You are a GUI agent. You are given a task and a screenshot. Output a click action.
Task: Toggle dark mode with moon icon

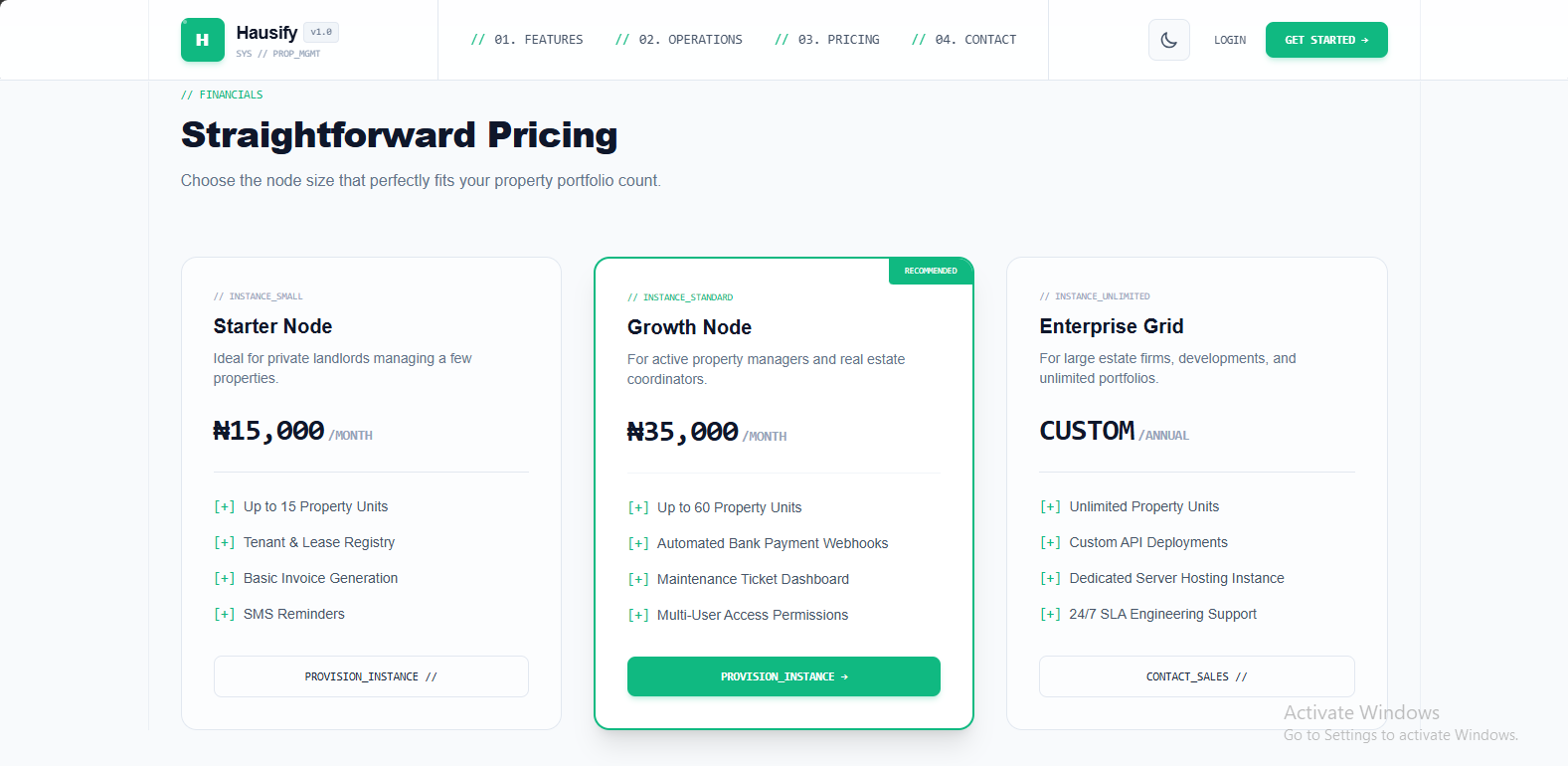click(1169, 40)
